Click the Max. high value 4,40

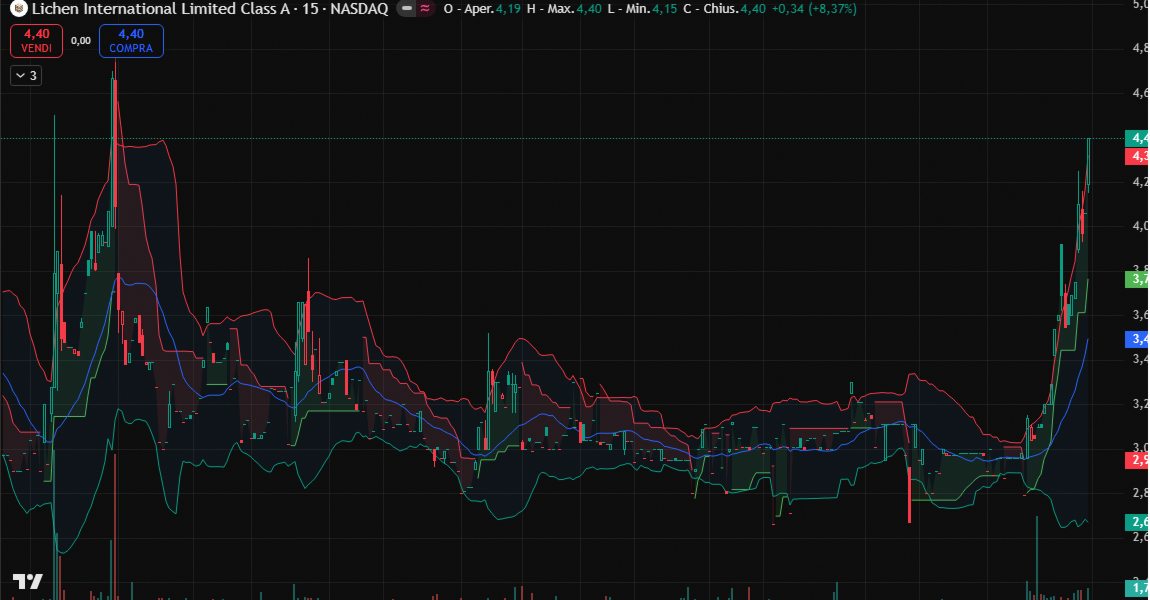(x=589, y=9)
